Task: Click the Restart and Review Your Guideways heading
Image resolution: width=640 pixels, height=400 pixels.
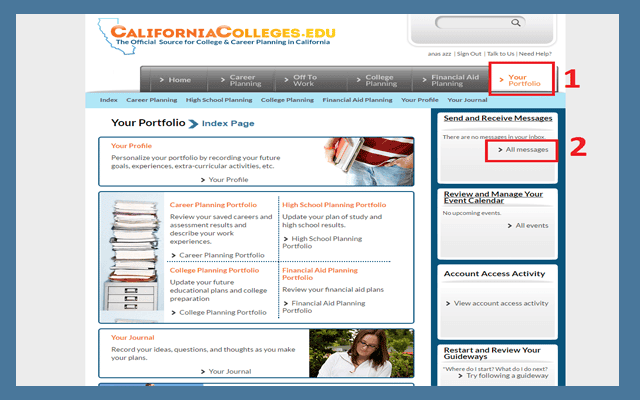Action: [492, 353]
